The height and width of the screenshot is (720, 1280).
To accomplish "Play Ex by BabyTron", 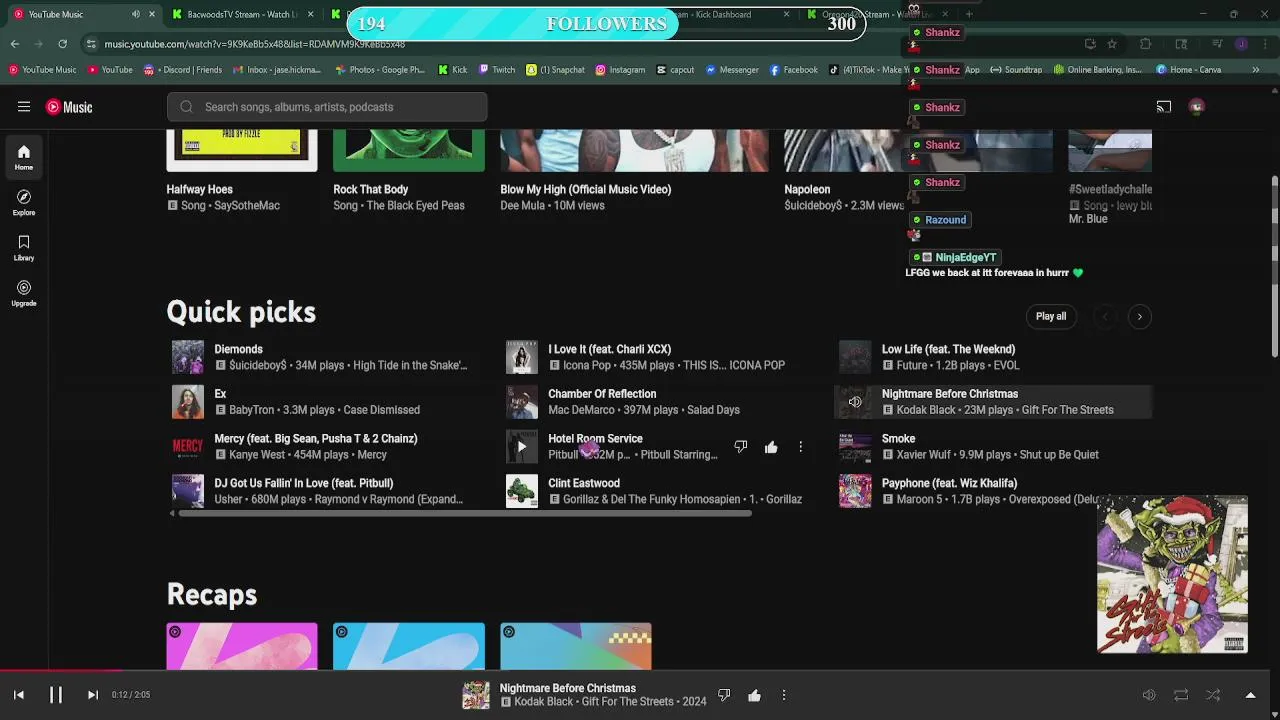I will click(x=220, y=394).
